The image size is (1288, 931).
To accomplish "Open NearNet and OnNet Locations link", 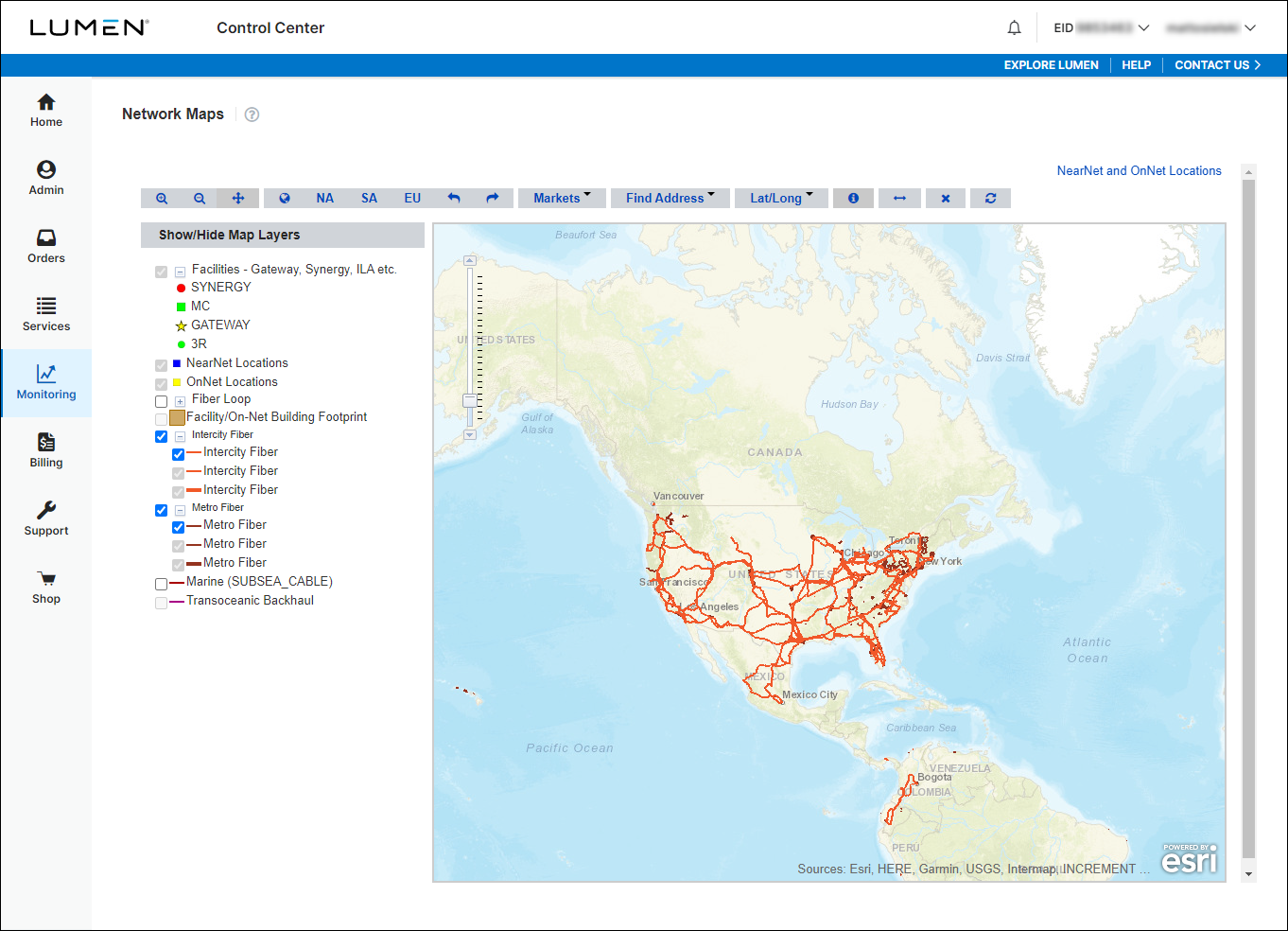I will 1140,171.
